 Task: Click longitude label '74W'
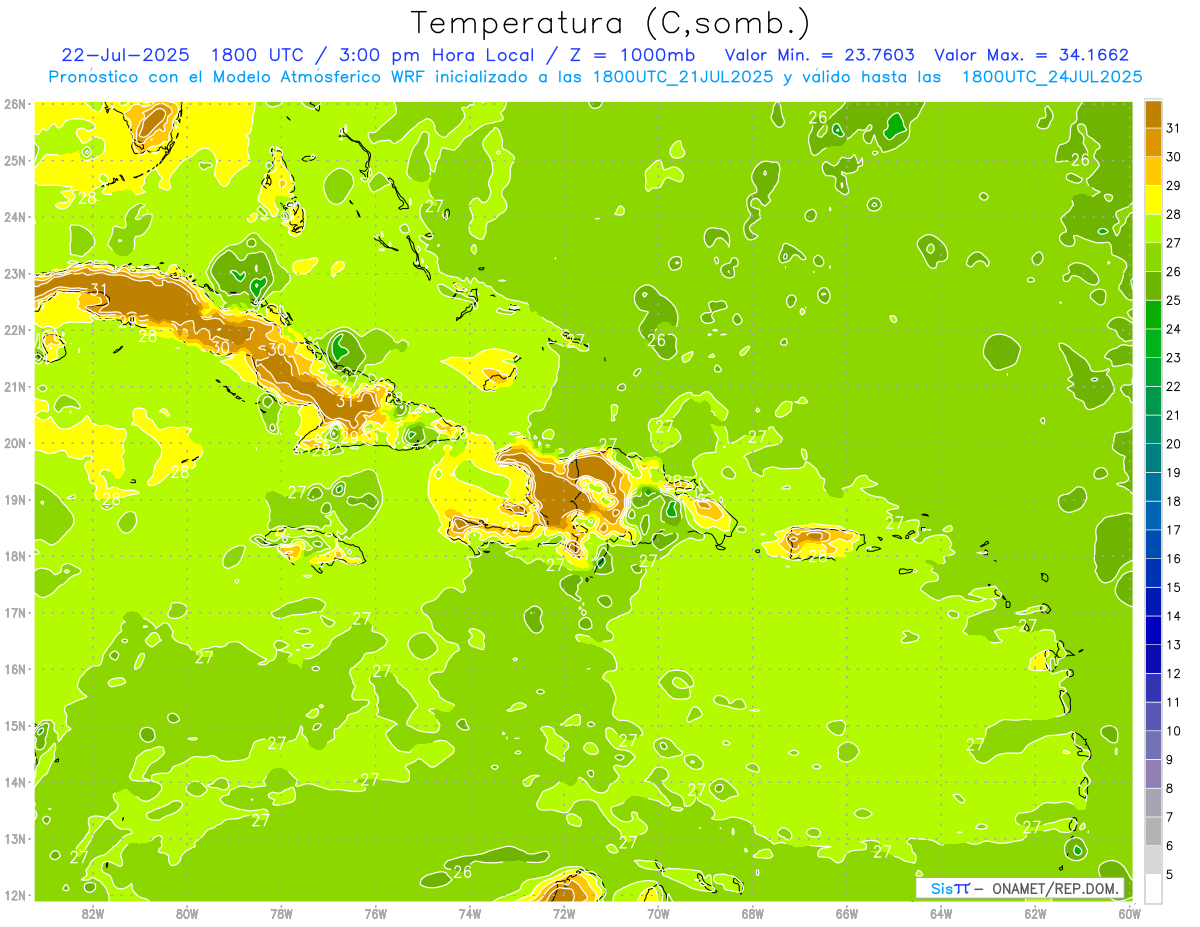click(x=470, y=914)
